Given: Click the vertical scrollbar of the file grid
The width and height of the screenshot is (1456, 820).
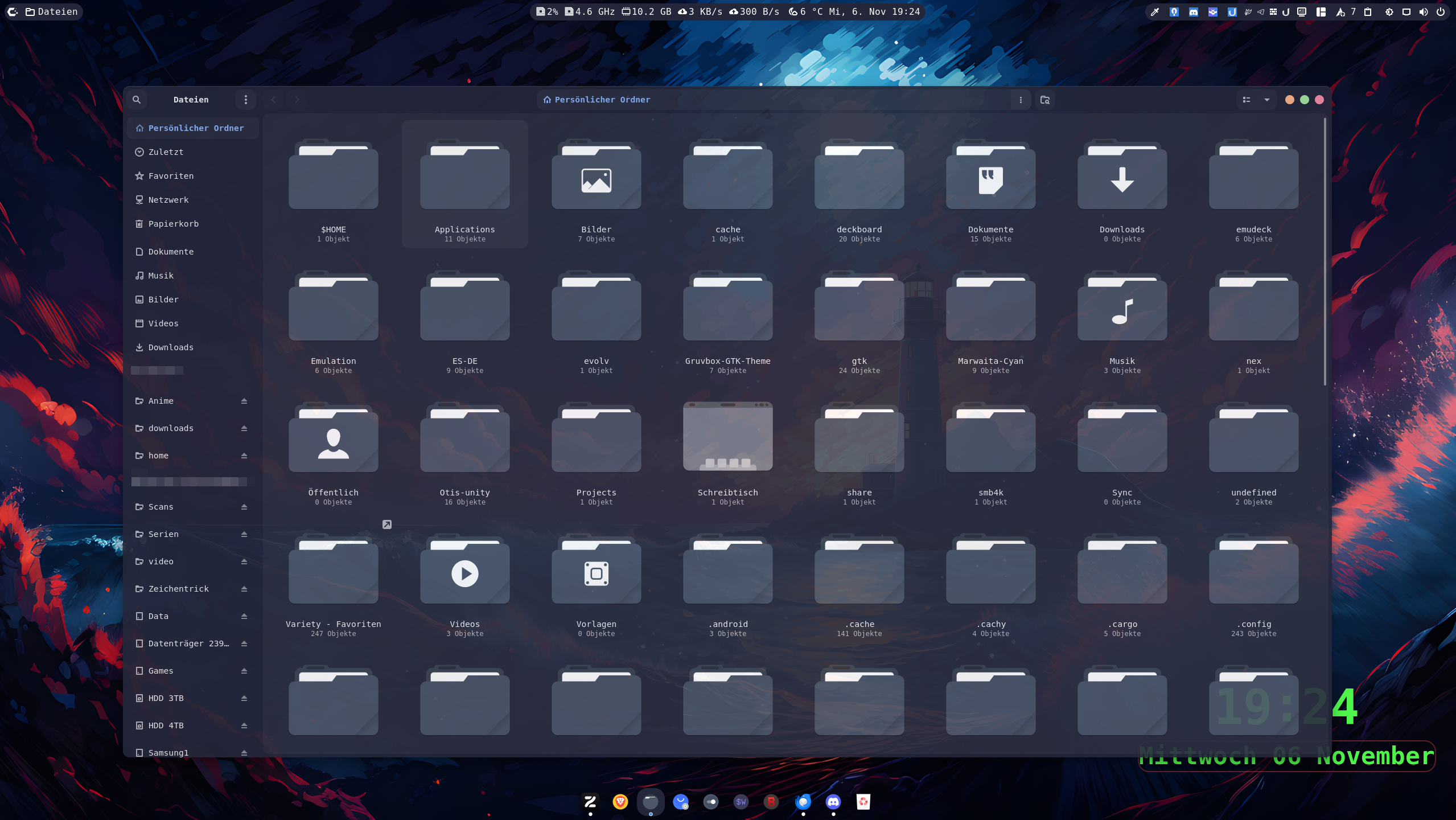Looking at the screenshot, I should 1325,251.
